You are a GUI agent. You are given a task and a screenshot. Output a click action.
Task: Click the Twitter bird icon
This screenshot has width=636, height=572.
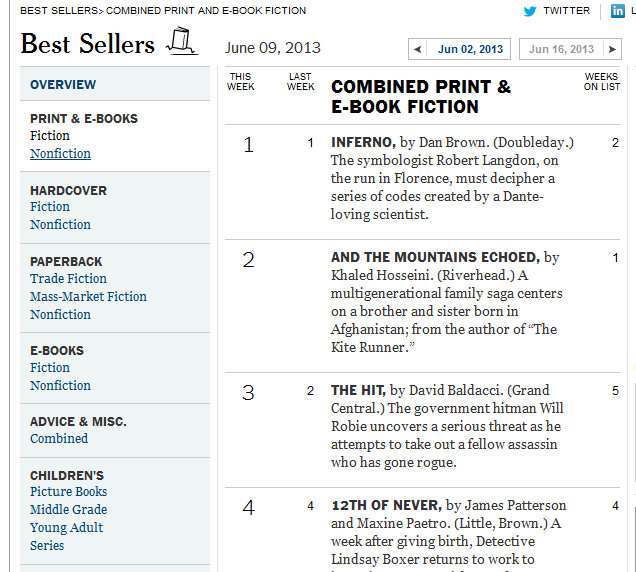(x=530, y=11)
